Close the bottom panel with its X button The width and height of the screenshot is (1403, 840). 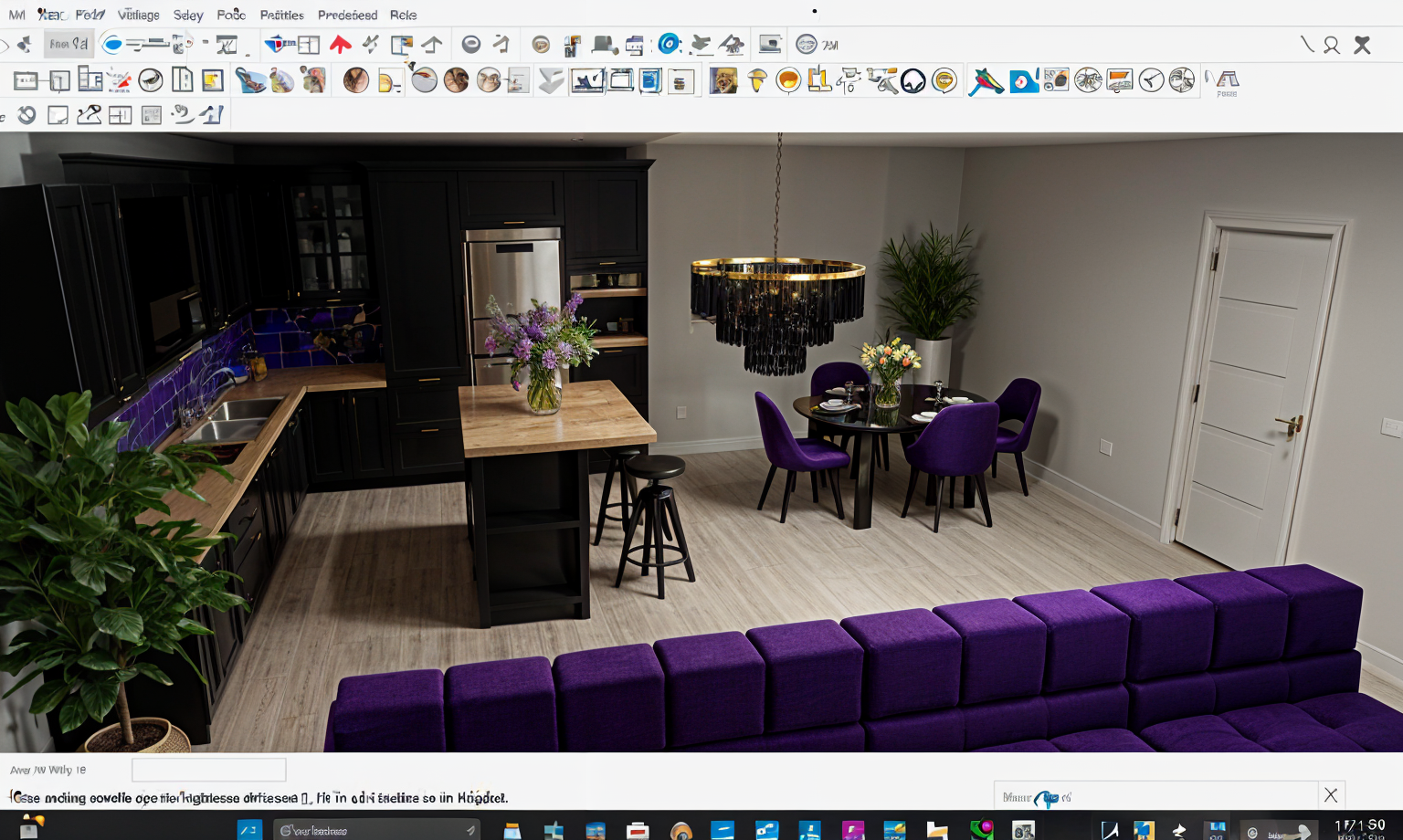point(1331,795)
